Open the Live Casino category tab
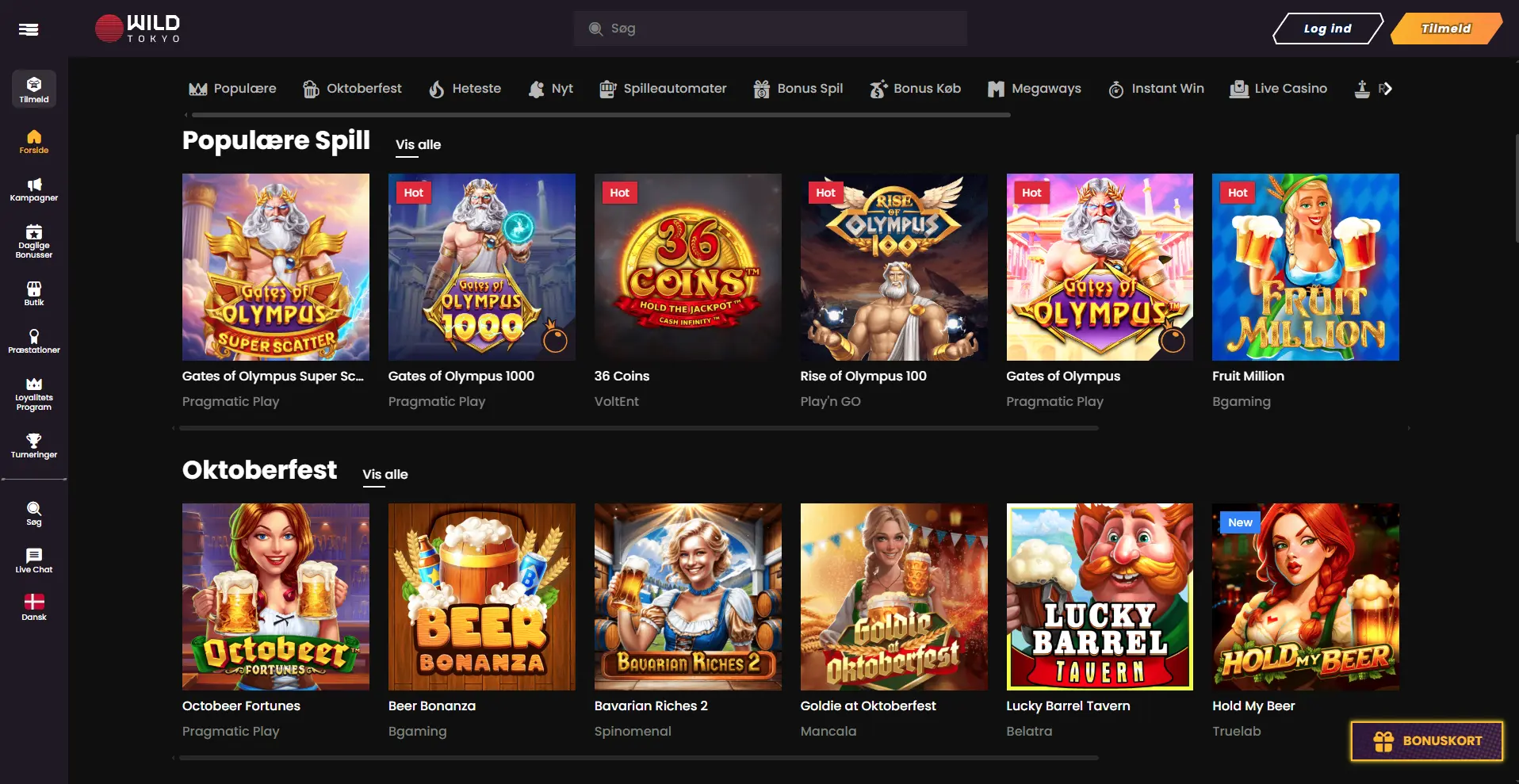 pos(1278,89)
